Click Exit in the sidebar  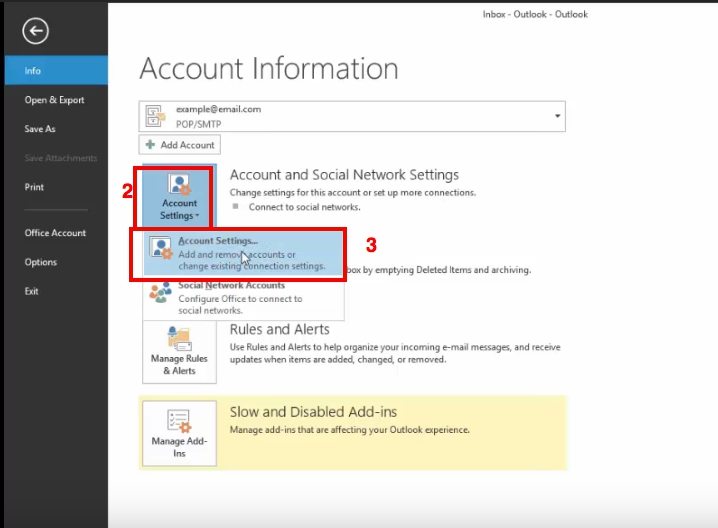[x=32, y=291]
